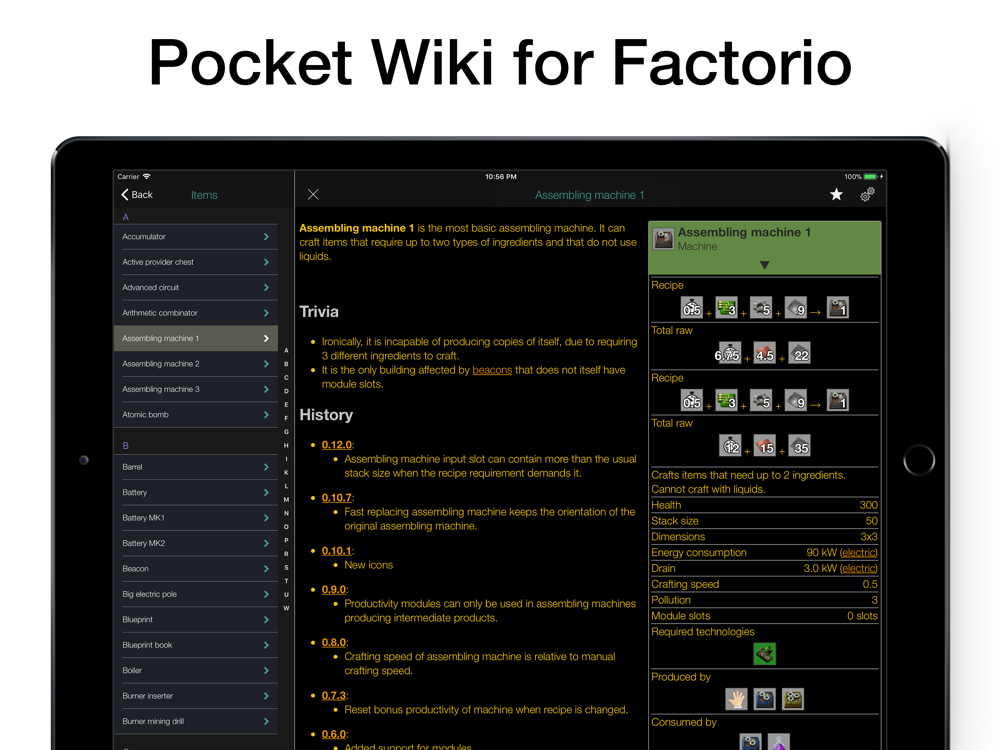Open the Assembling machine 1 infobox thumbnail
Image resolution: width=1000 pixels, height=750 pixels.
point(663,239)
